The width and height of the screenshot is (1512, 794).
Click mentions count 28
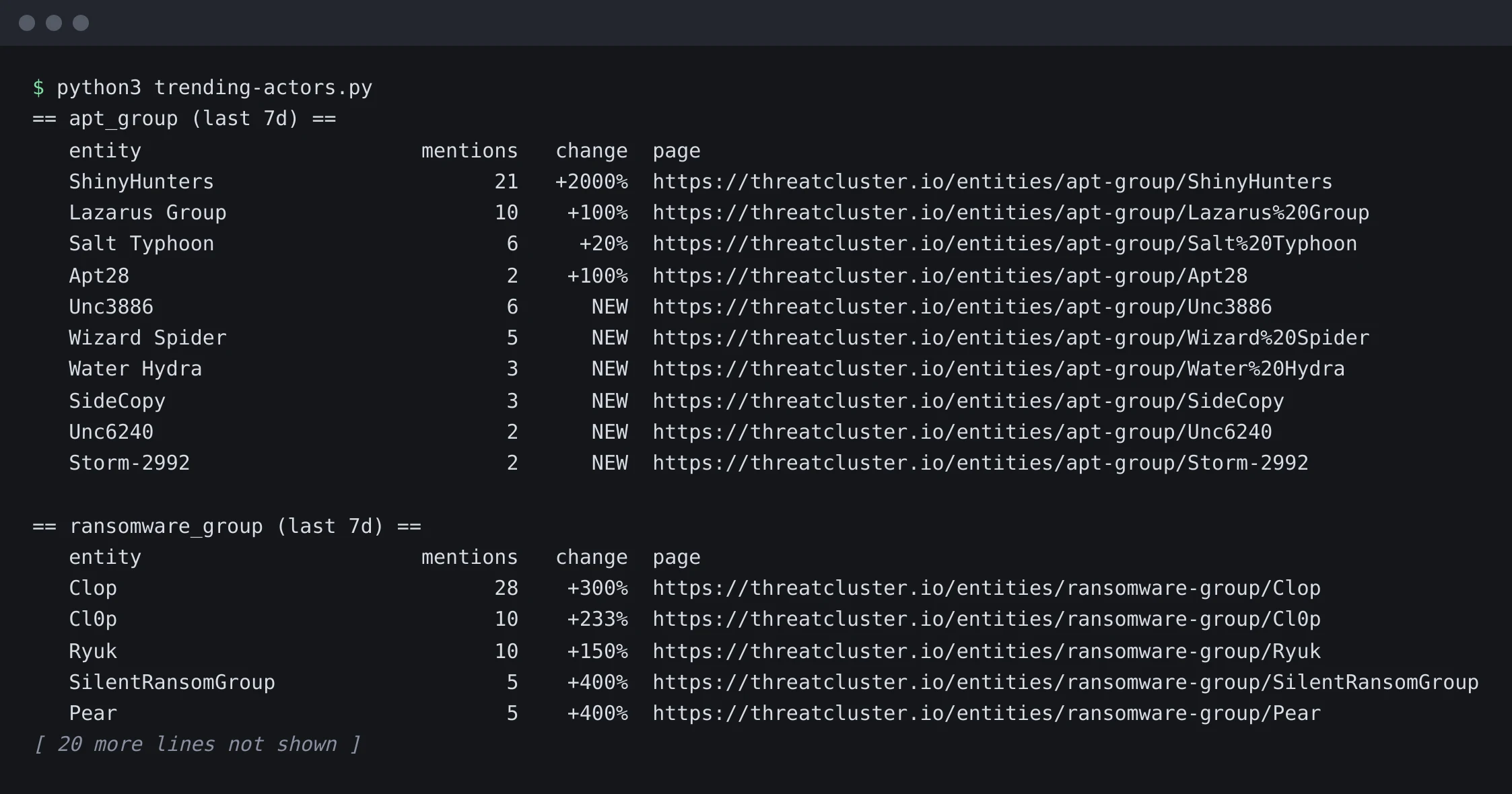pyautogui.click(x=506, y=588)
